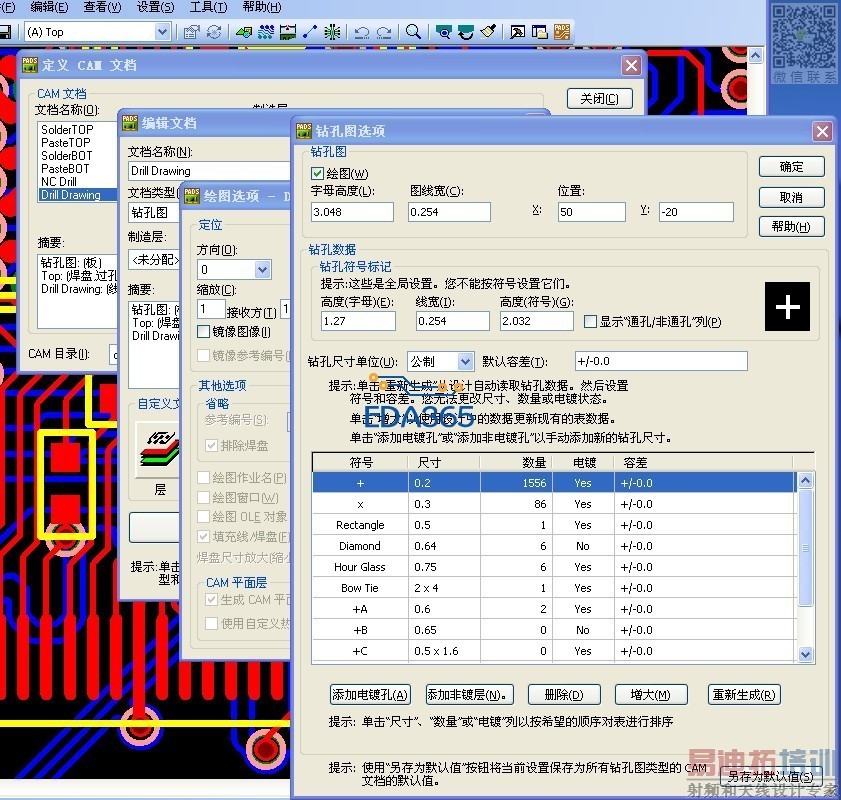Image resolution: width=841 pixels, height=800 pixels.
Task: Click the 默认容差 field showing +/-0.0
Action: 661,361
